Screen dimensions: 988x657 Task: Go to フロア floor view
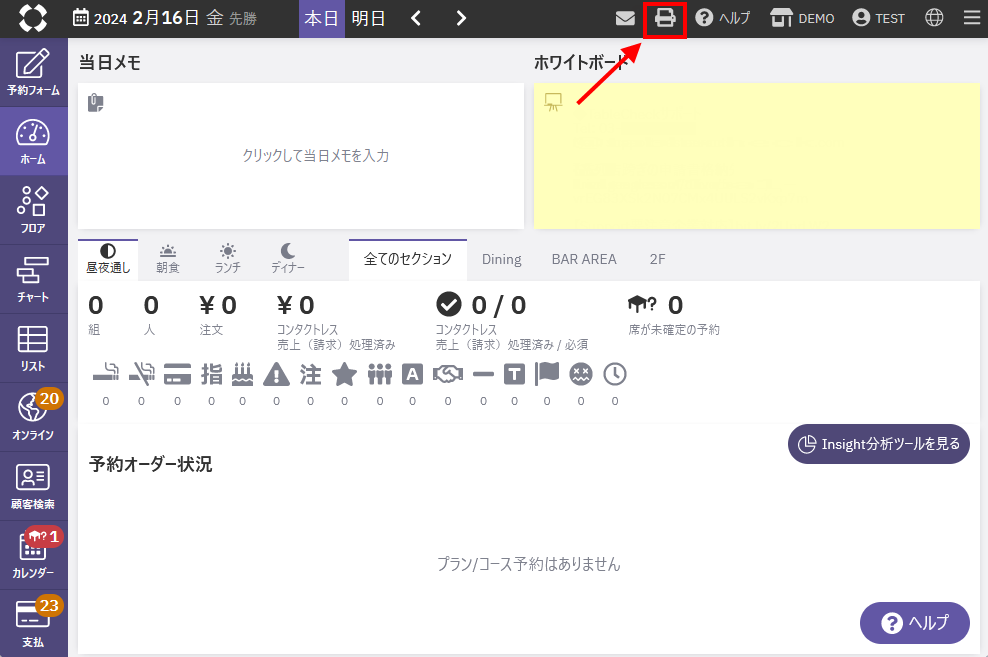pyautogui.click(x=33, y=210)
